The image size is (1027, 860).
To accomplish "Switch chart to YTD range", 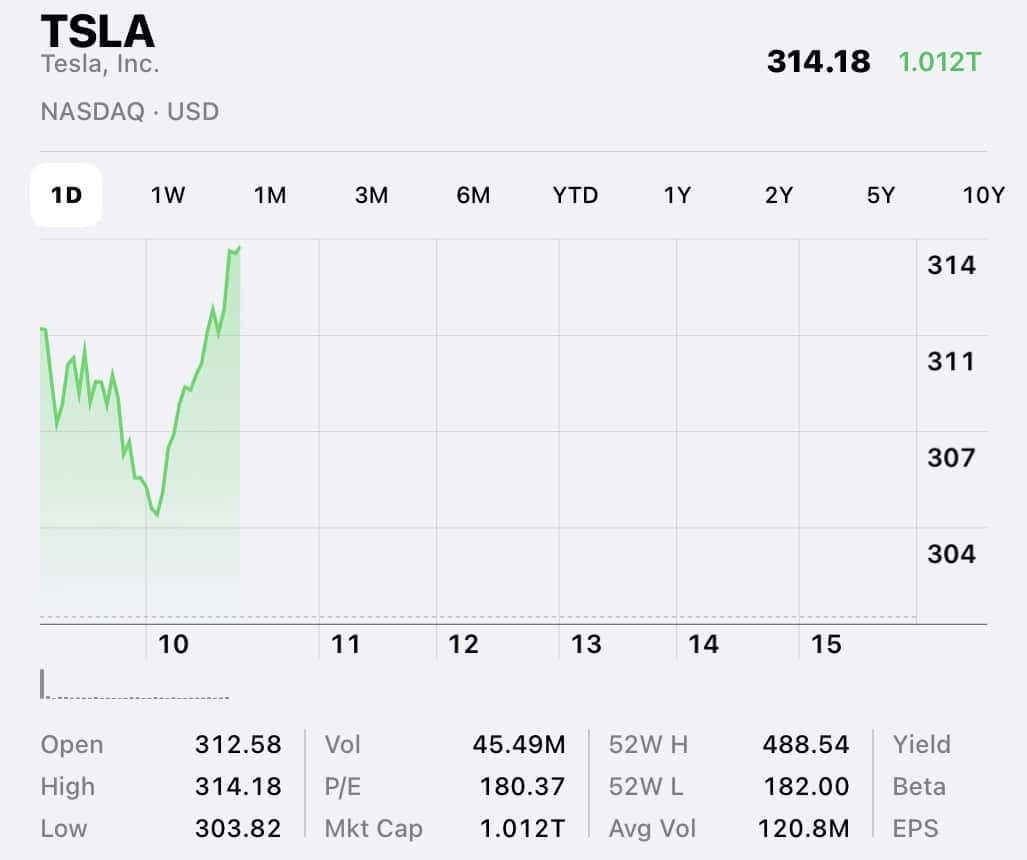I will click(575, 195).
